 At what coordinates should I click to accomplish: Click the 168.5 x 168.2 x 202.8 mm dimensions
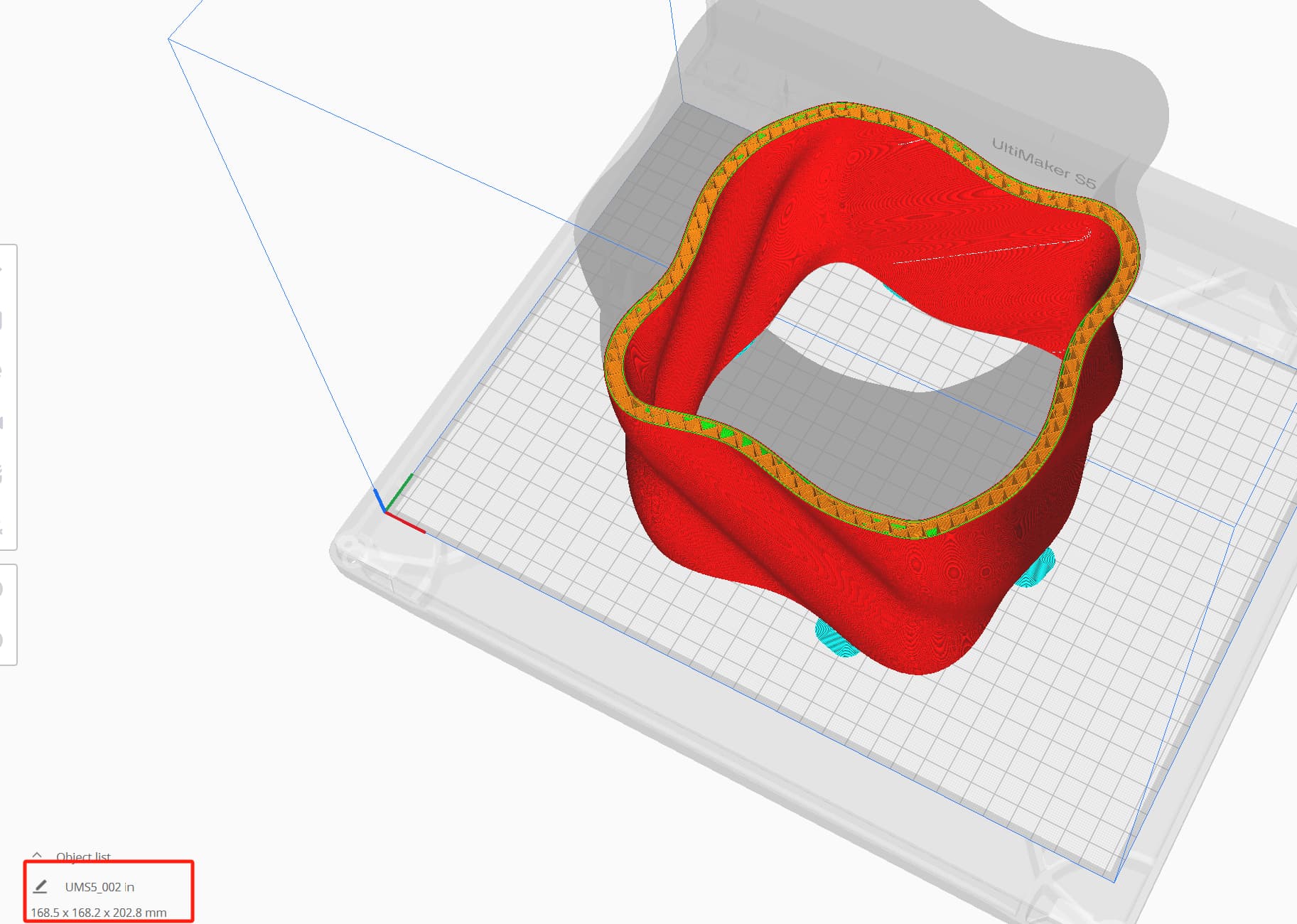click(x=99, y=912)
